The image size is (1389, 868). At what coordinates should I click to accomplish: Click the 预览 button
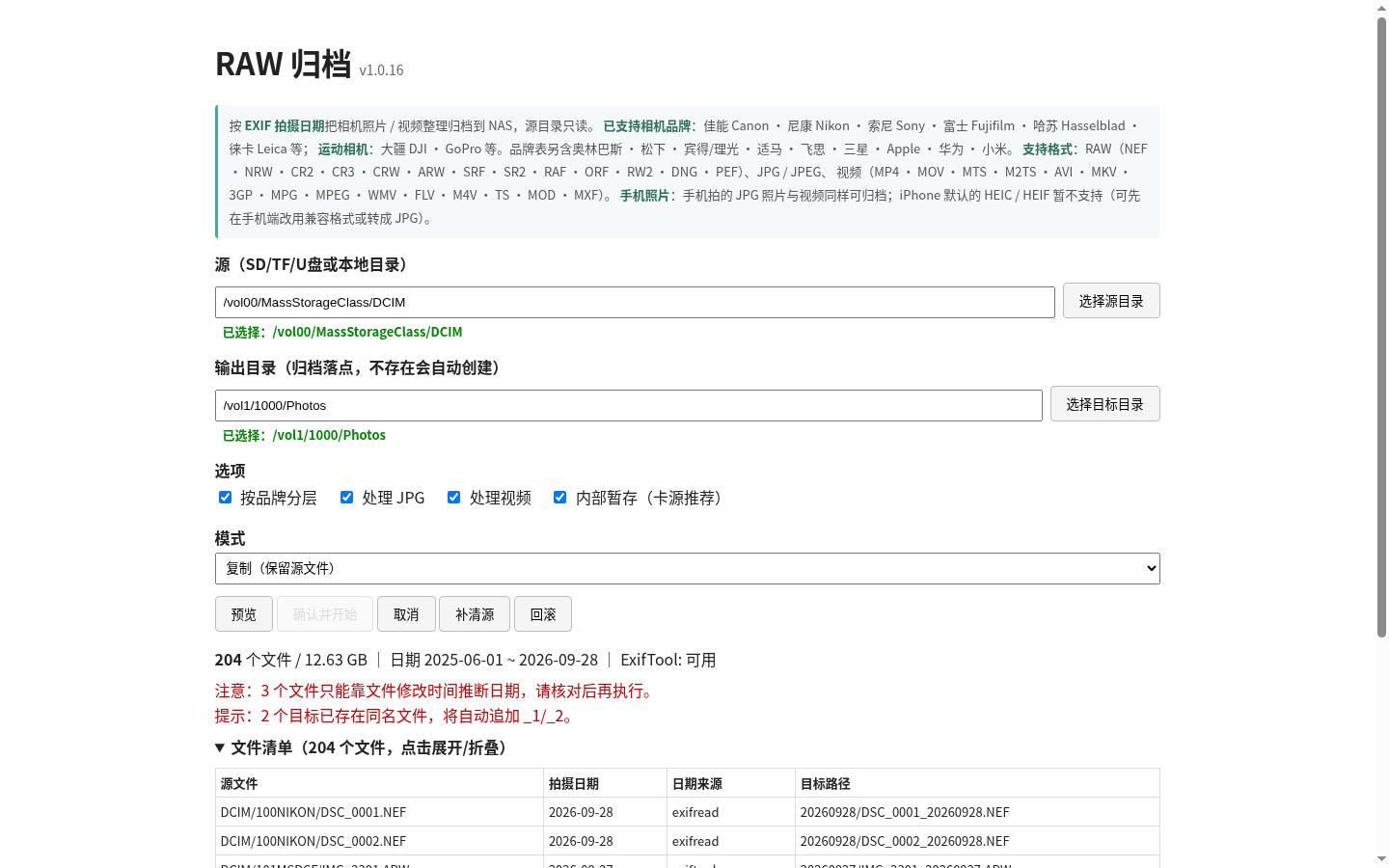click(244, 614)
